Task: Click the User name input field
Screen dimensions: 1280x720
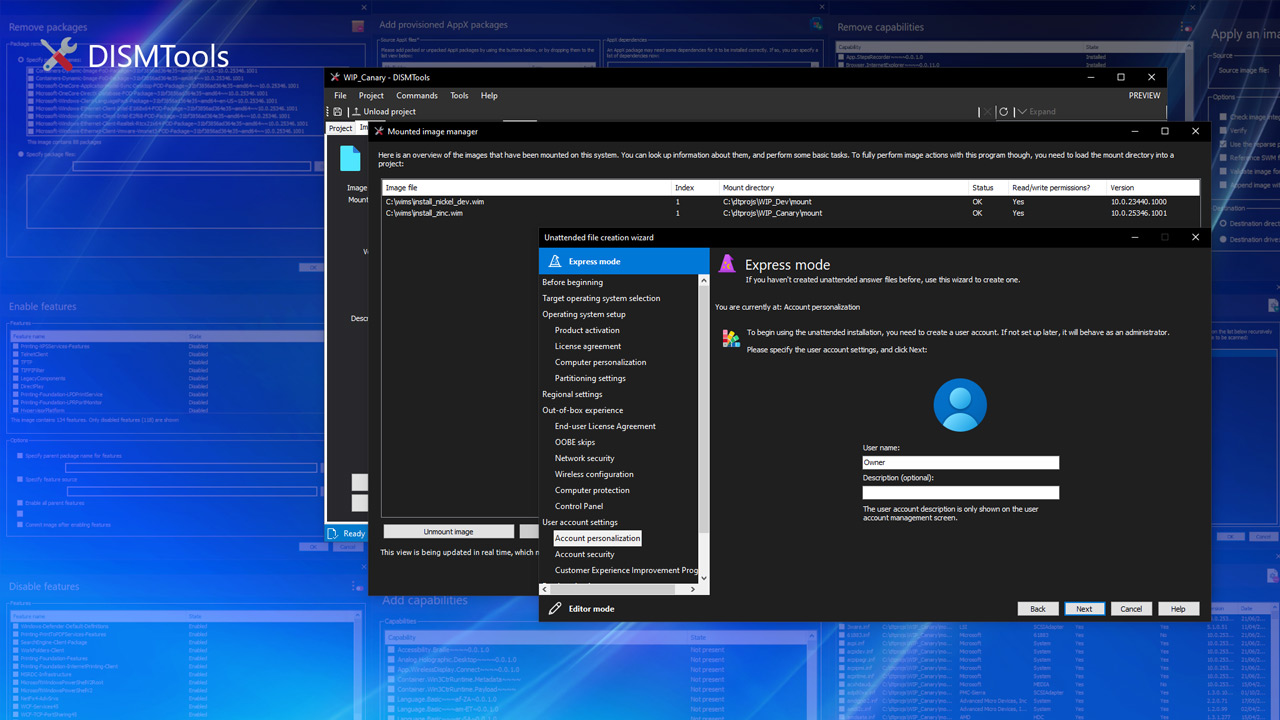Action: tap(960, 463)
